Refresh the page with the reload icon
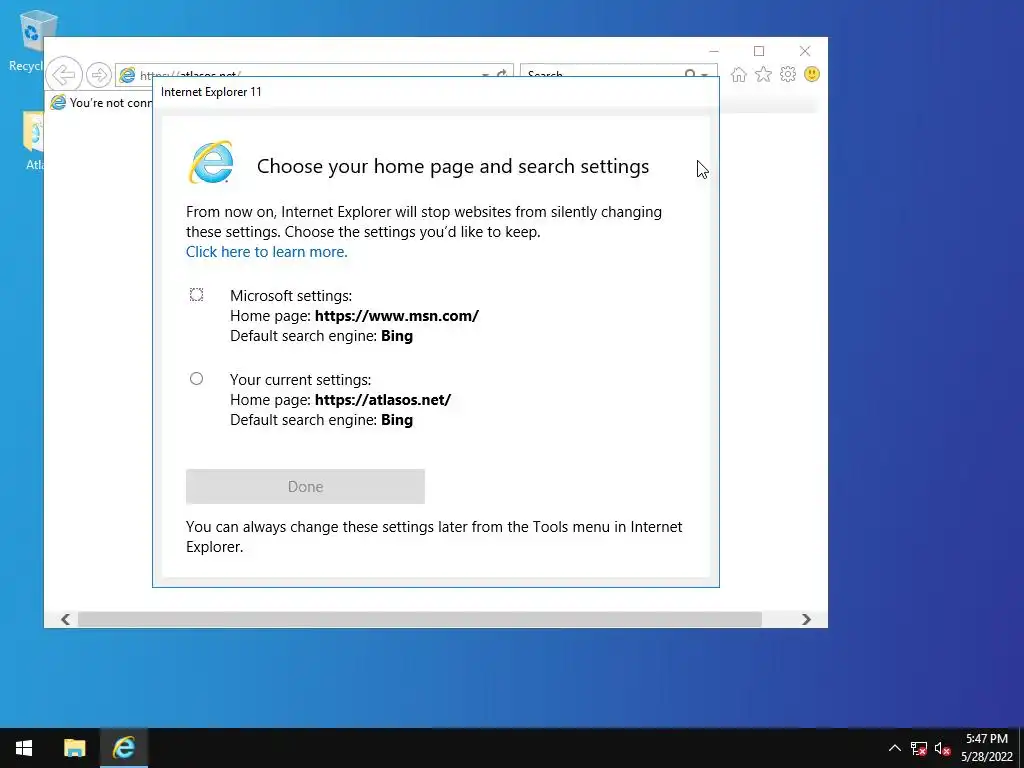The height and width of the screenshot is (768, 1024). click(x=502, y=74)
